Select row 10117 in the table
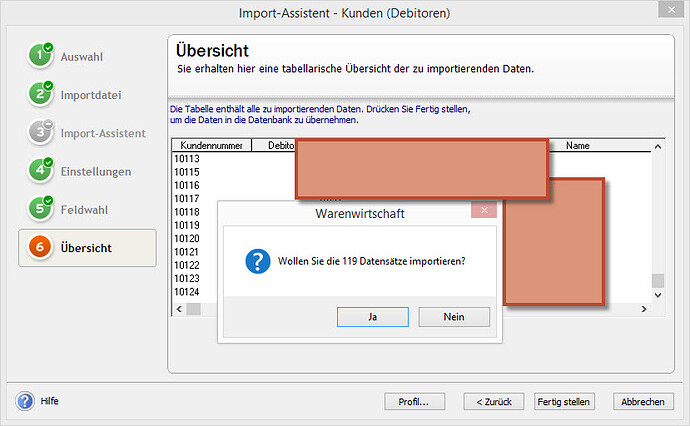Screen dimensions: 690x426 187,198
